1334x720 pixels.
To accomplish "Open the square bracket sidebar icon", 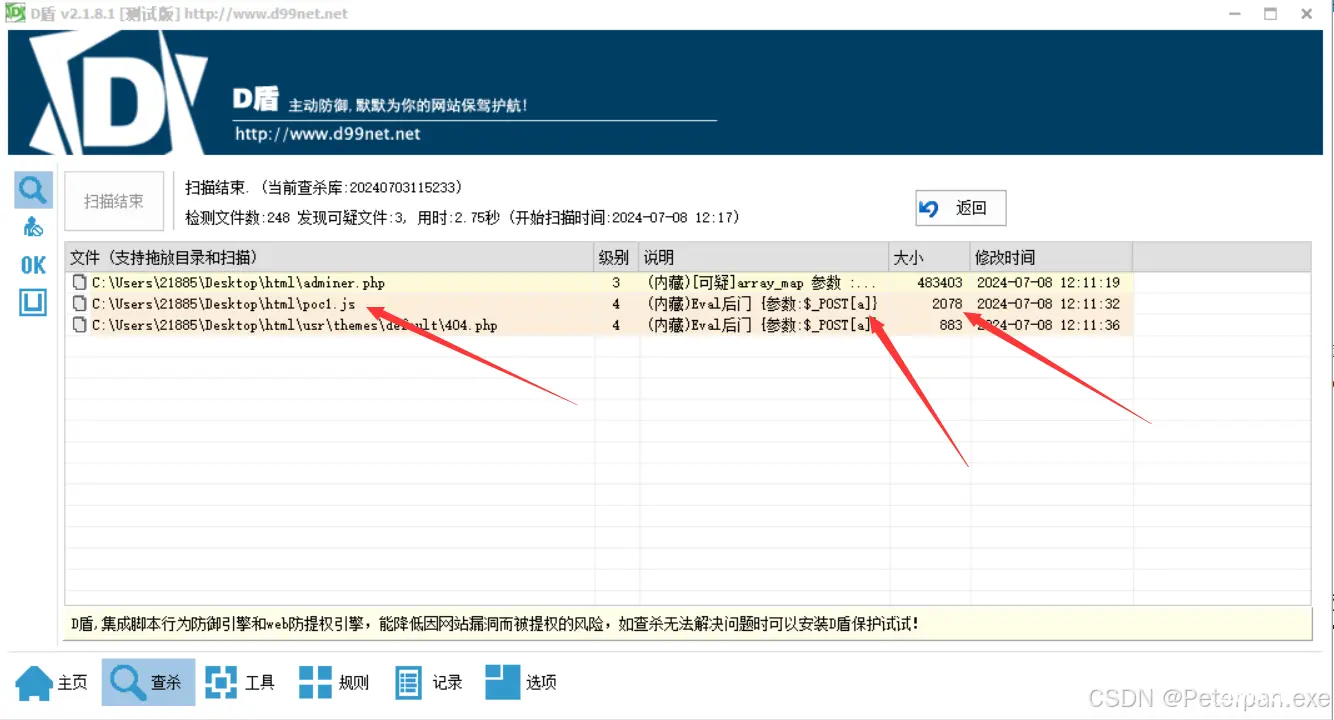I will [33, 302].
